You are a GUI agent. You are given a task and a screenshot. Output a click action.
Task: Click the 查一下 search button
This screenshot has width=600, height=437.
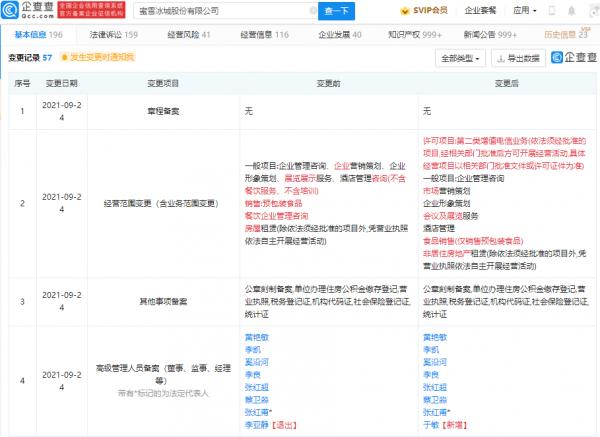click(336, 11)
